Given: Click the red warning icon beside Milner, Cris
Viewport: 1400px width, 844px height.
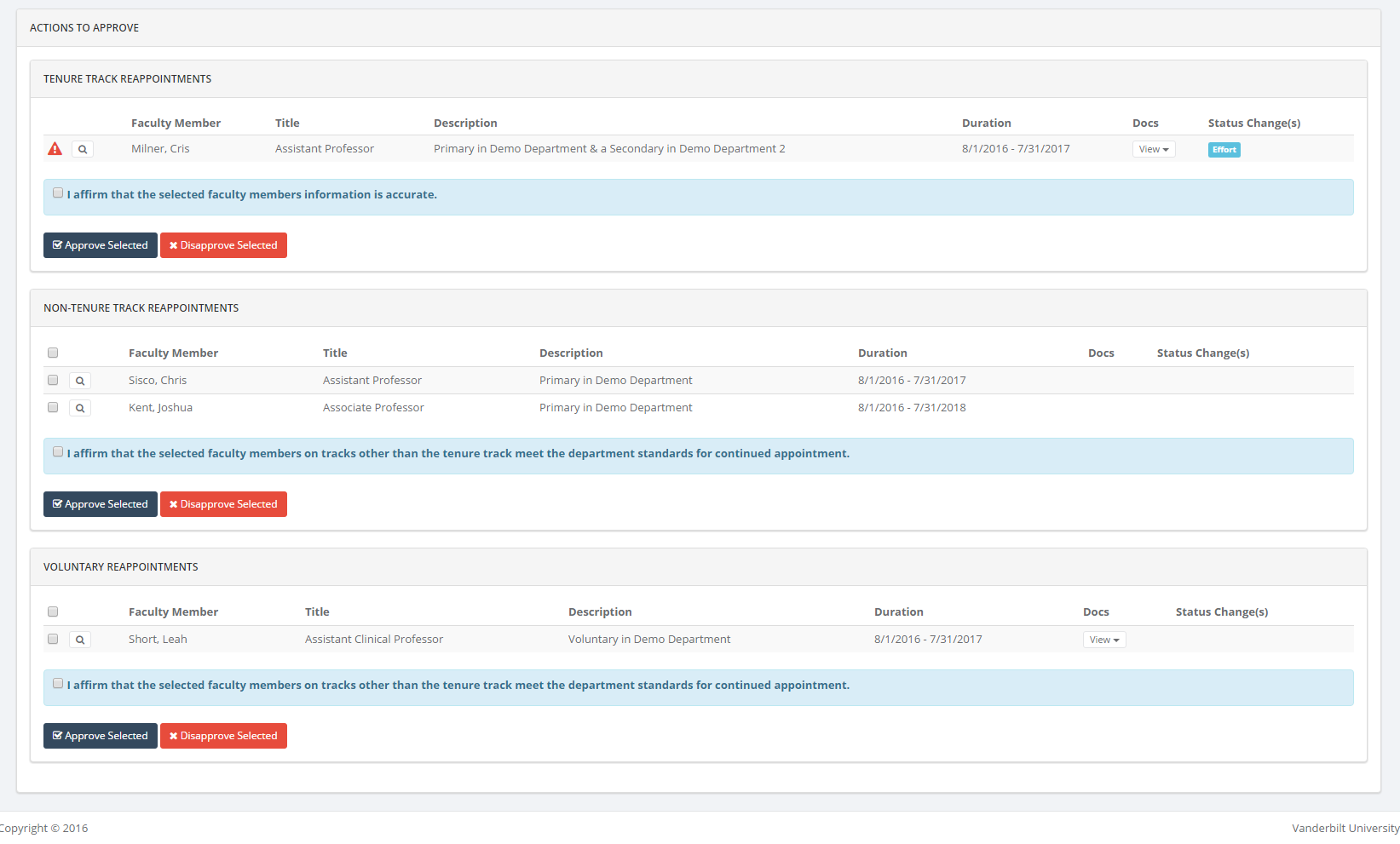Looking at the screenshot, I should tap(55, 149).
